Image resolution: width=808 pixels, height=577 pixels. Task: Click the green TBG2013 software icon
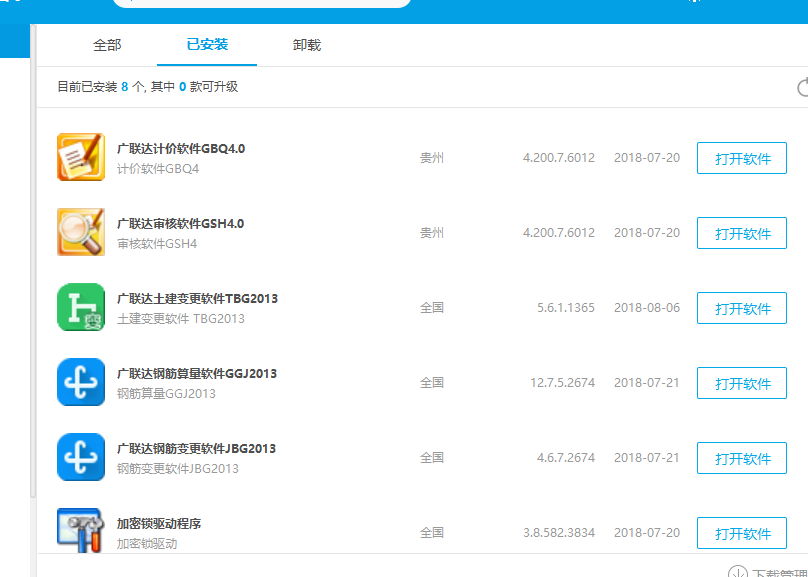[81, 307]
